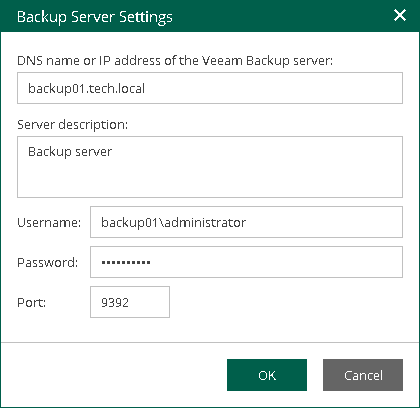This screenshot has height=408, width=420.
Task: Click the 'Username:' label text
Action: tap(49, 222)
